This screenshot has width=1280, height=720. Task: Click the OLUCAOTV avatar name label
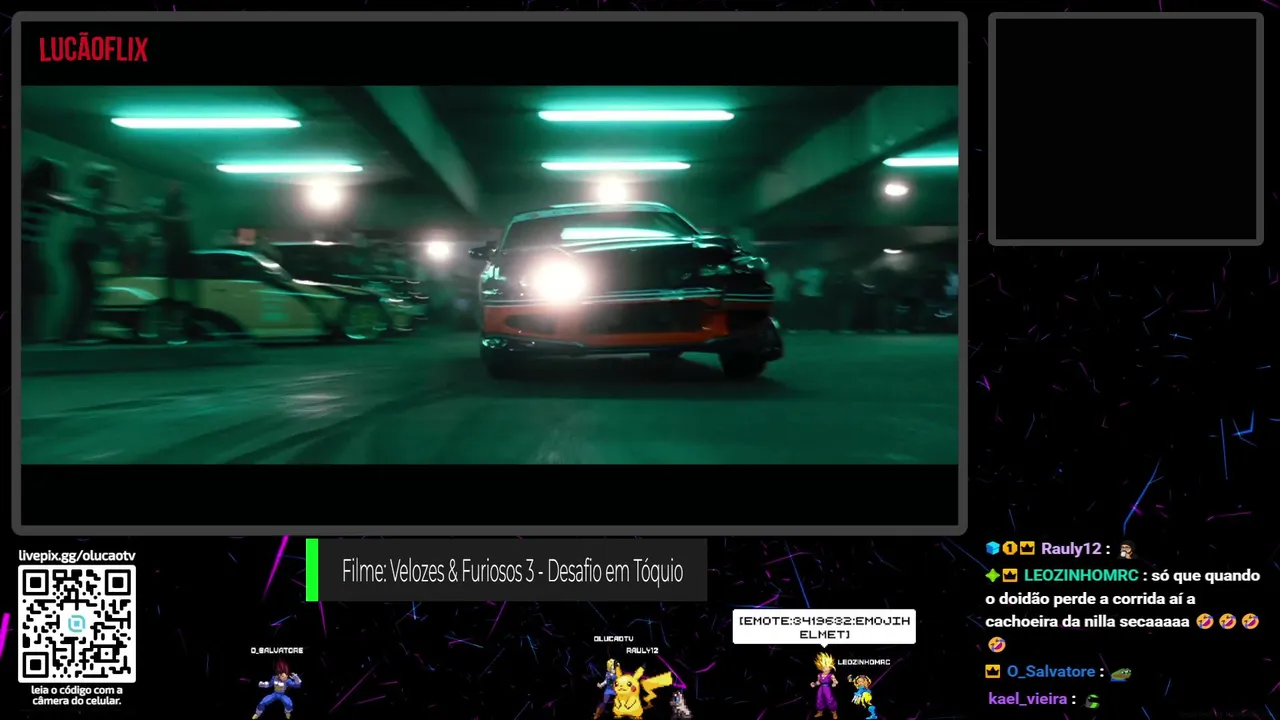point(614,638)
